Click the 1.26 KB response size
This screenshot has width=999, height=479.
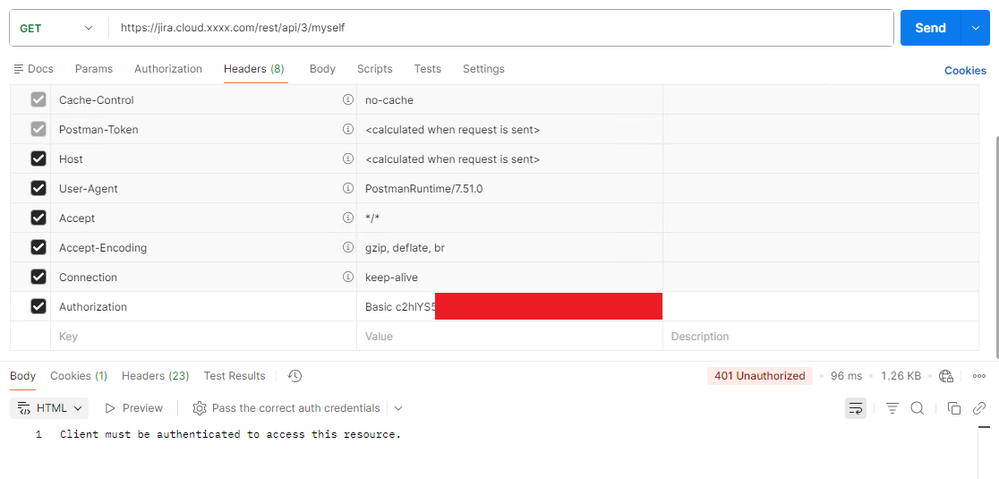point(901,376)
